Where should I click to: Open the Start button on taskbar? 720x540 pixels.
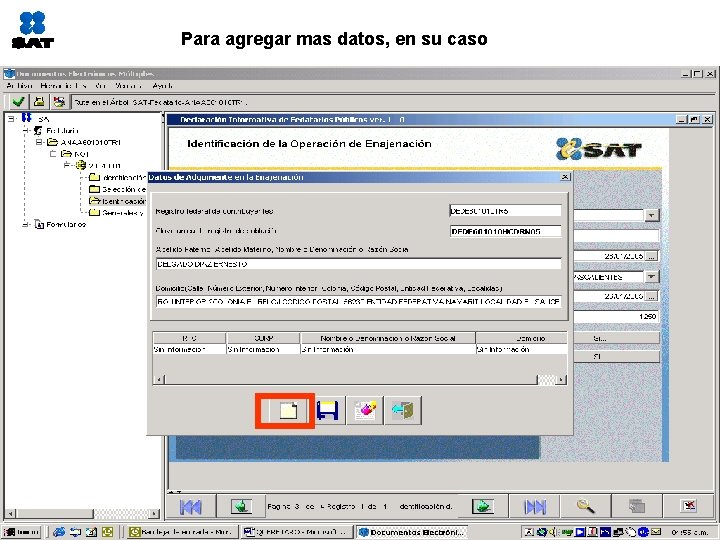click(22, 532)
